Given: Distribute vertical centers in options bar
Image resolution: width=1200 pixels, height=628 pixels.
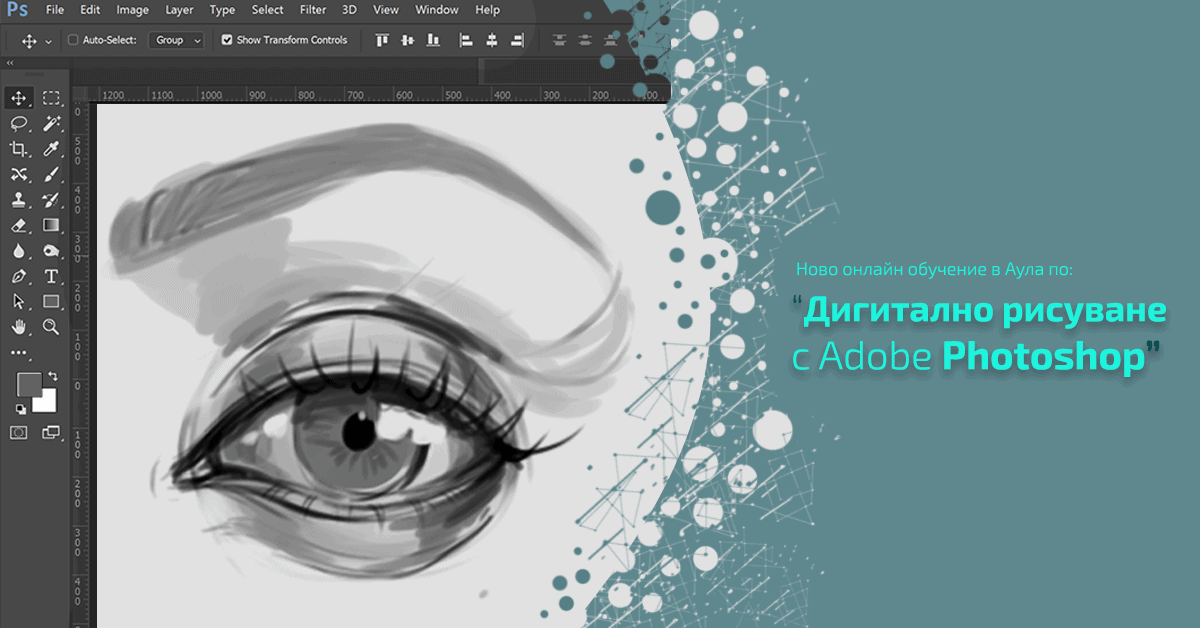Looking at the screenshot, I should click(x=585, y=41).
